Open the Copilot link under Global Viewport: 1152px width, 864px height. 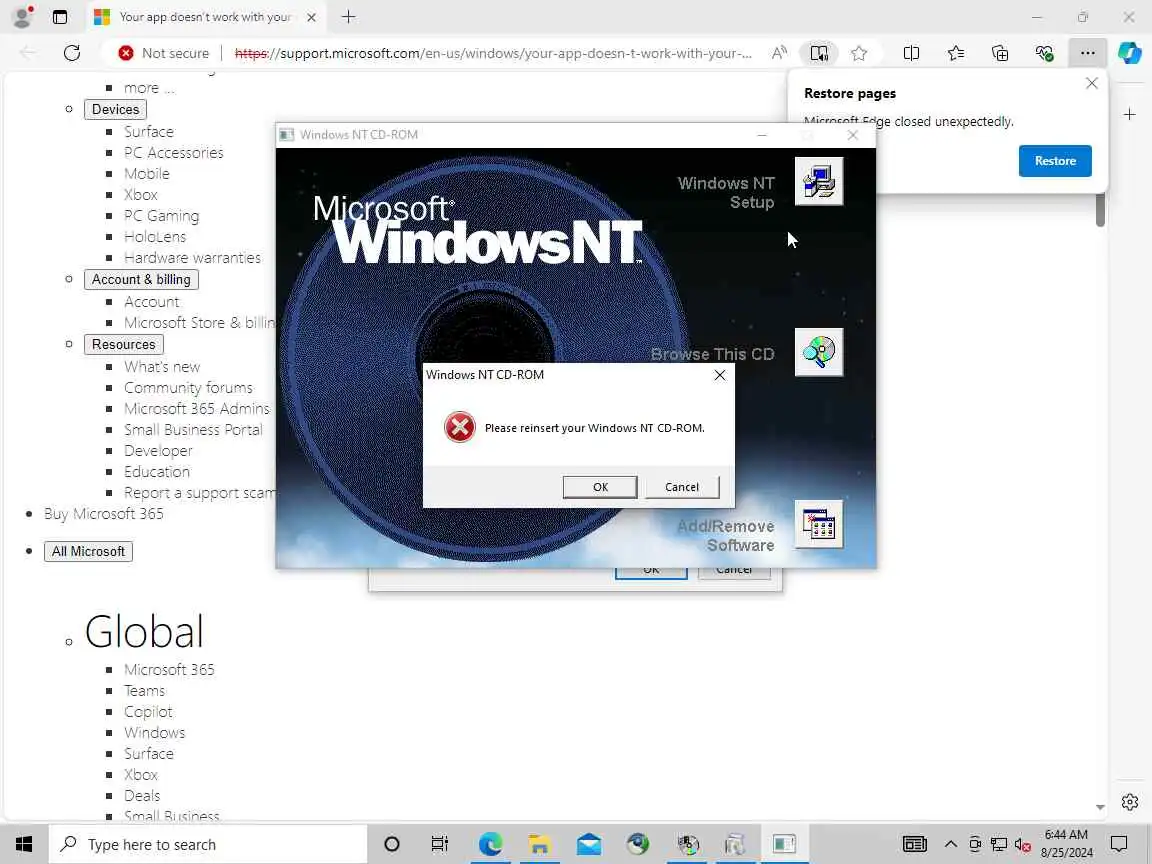pos(148,712)
